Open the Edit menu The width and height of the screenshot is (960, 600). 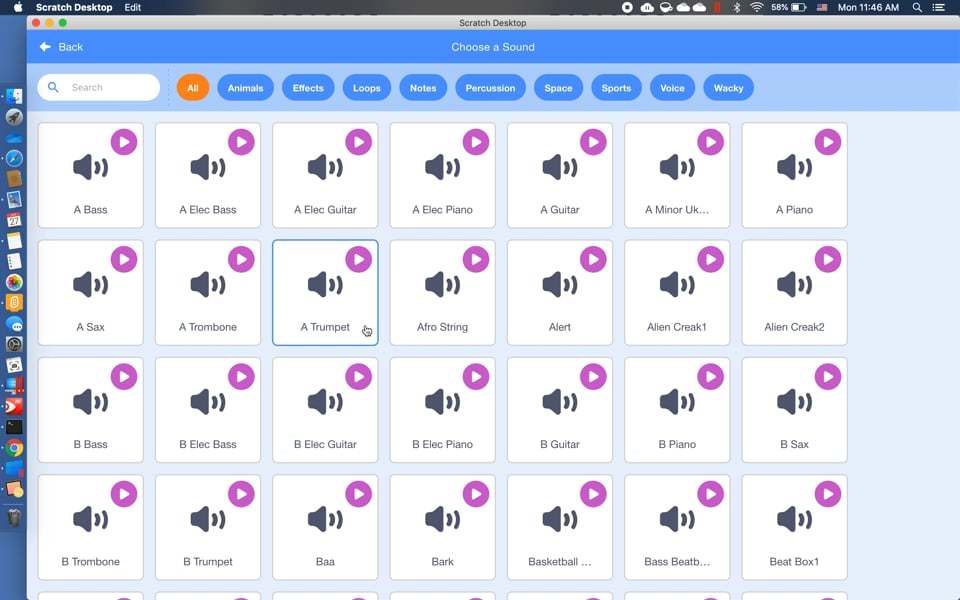(132, 7)
